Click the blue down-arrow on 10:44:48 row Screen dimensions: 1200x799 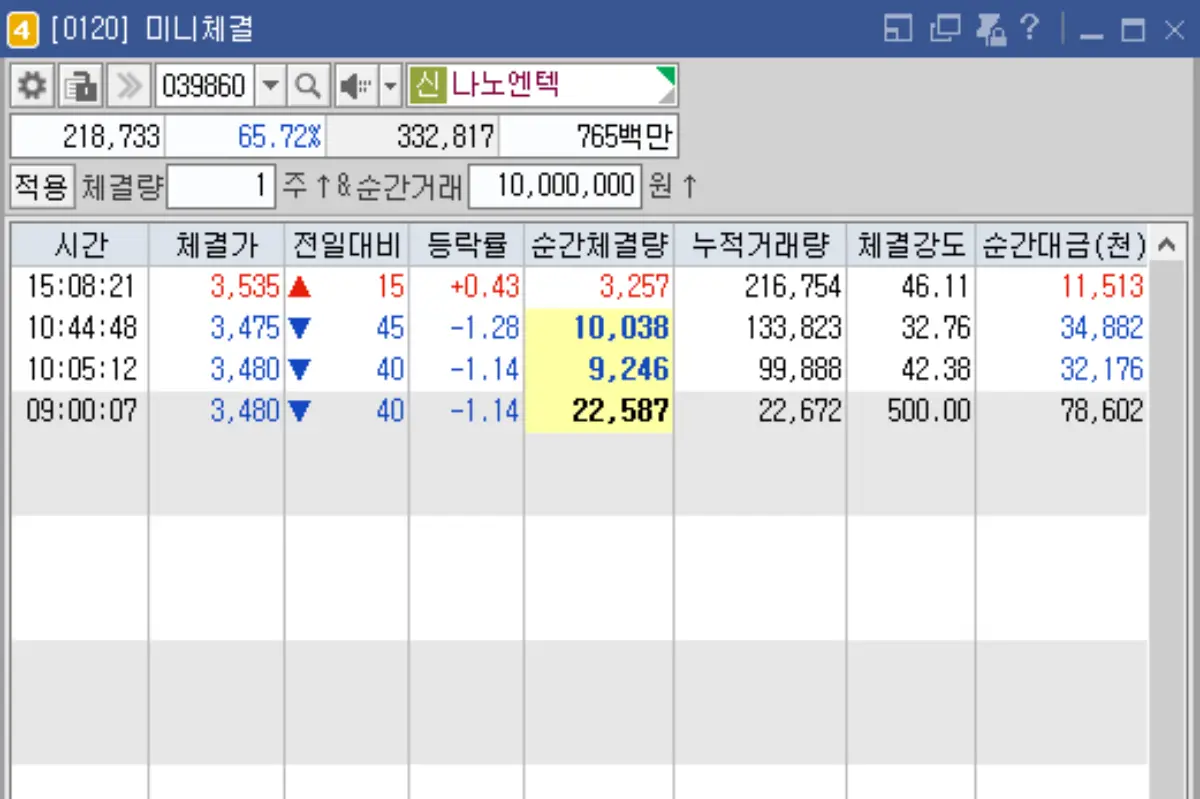pos(299,327)
